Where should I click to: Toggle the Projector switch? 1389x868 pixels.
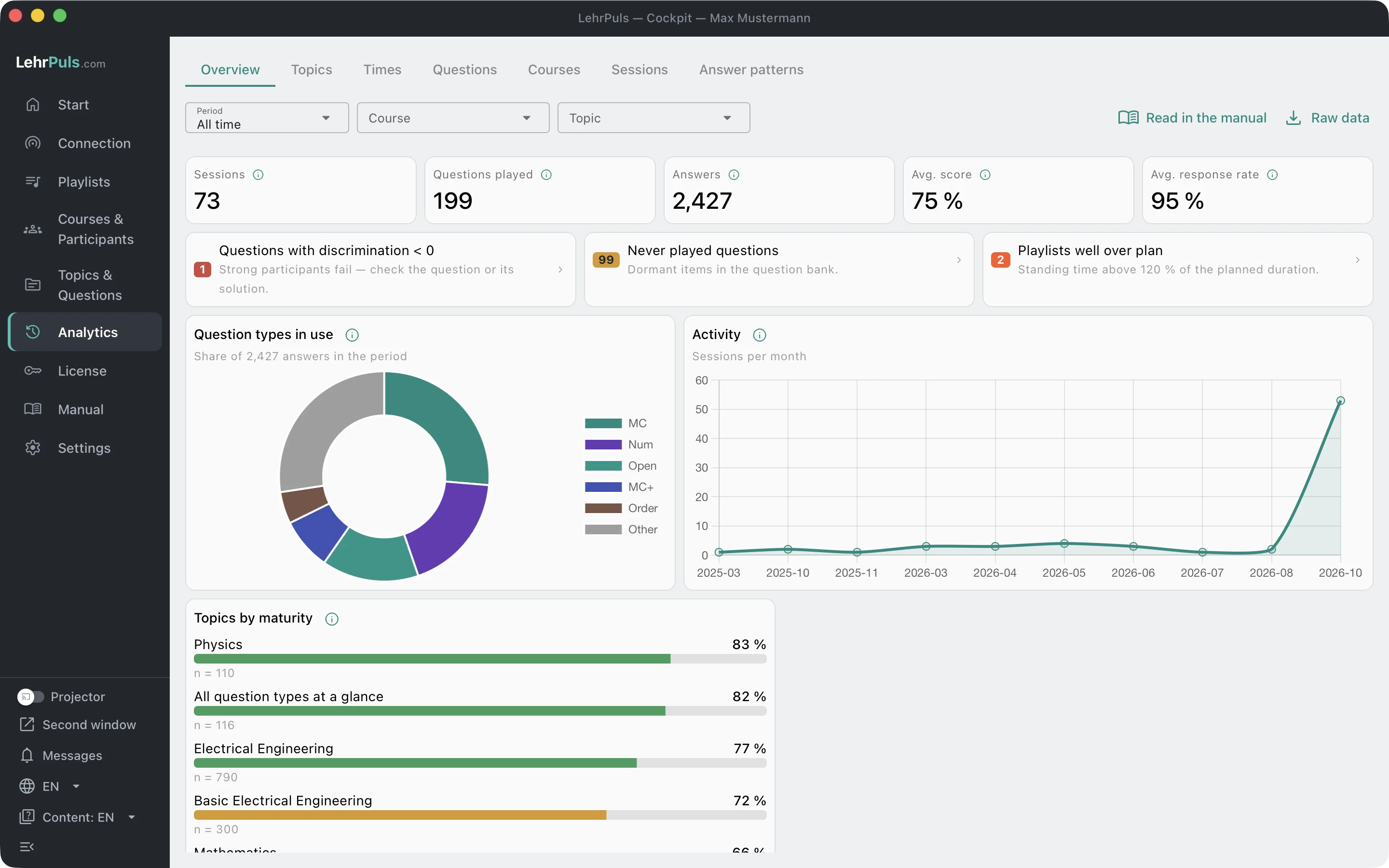31,696
